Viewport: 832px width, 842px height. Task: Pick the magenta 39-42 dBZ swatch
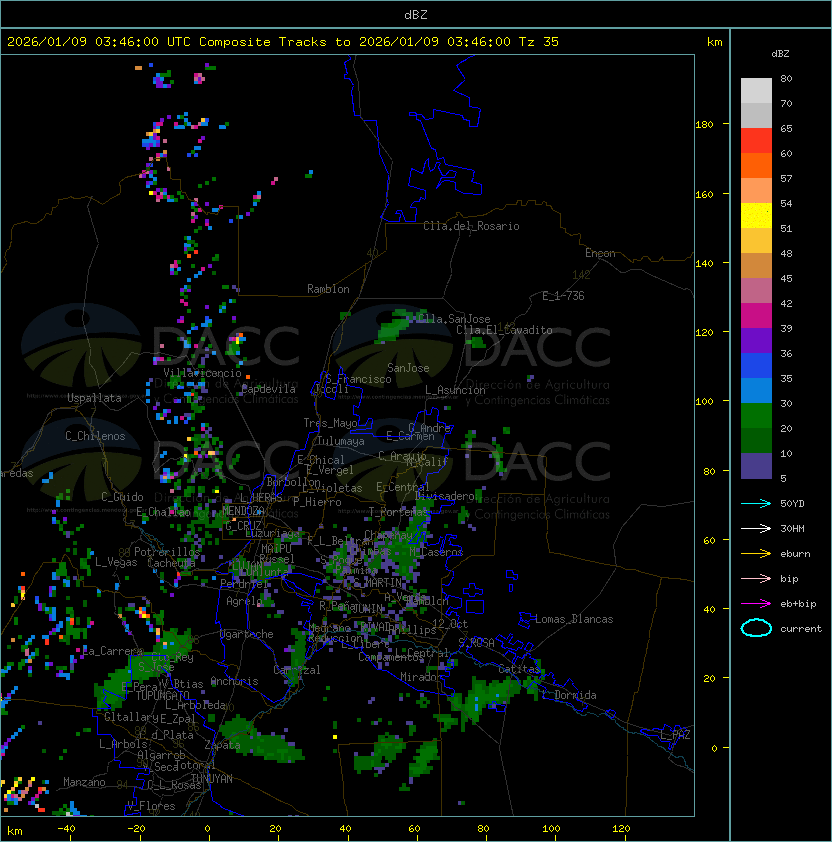coord(756,316)
